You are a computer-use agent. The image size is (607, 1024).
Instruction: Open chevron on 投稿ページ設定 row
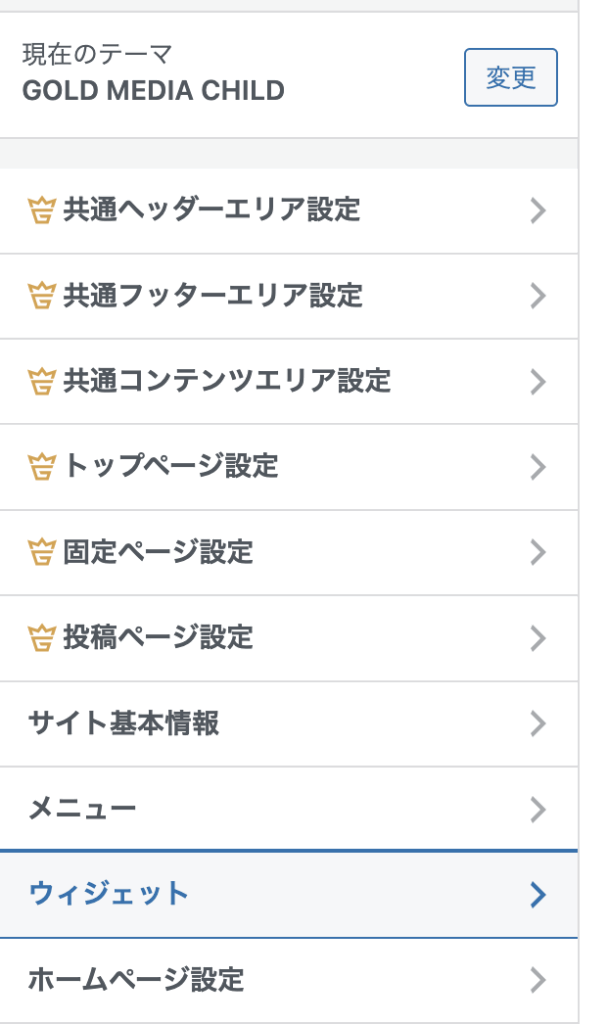point(538,637)
